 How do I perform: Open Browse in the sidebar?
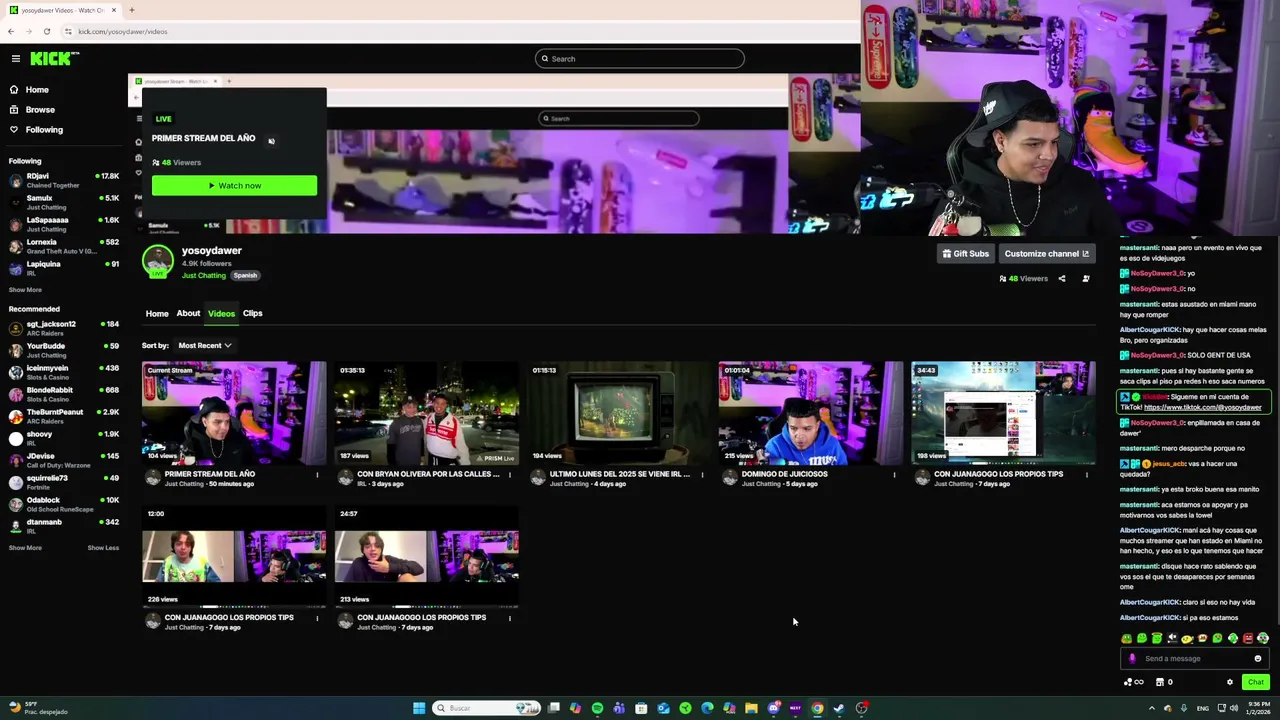tap(40, 110)
